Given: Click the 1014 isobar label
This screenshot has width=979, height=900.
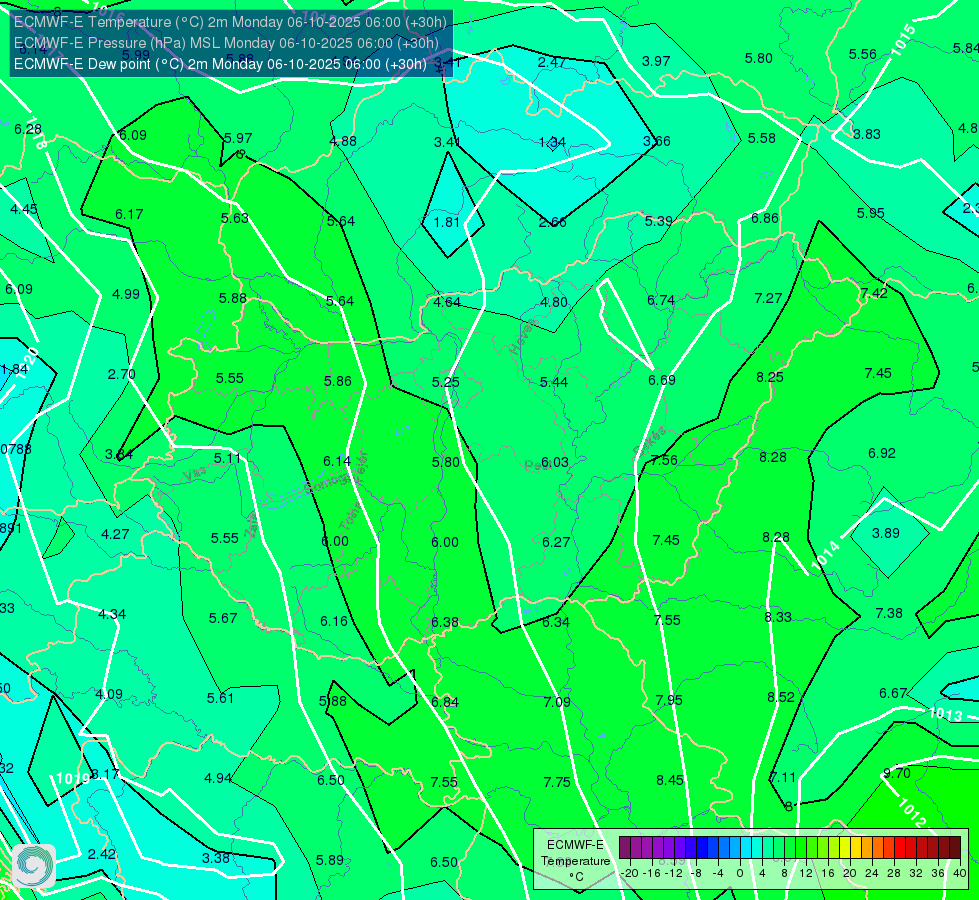Looking at the screenshot, I should [x=825, y=556].
